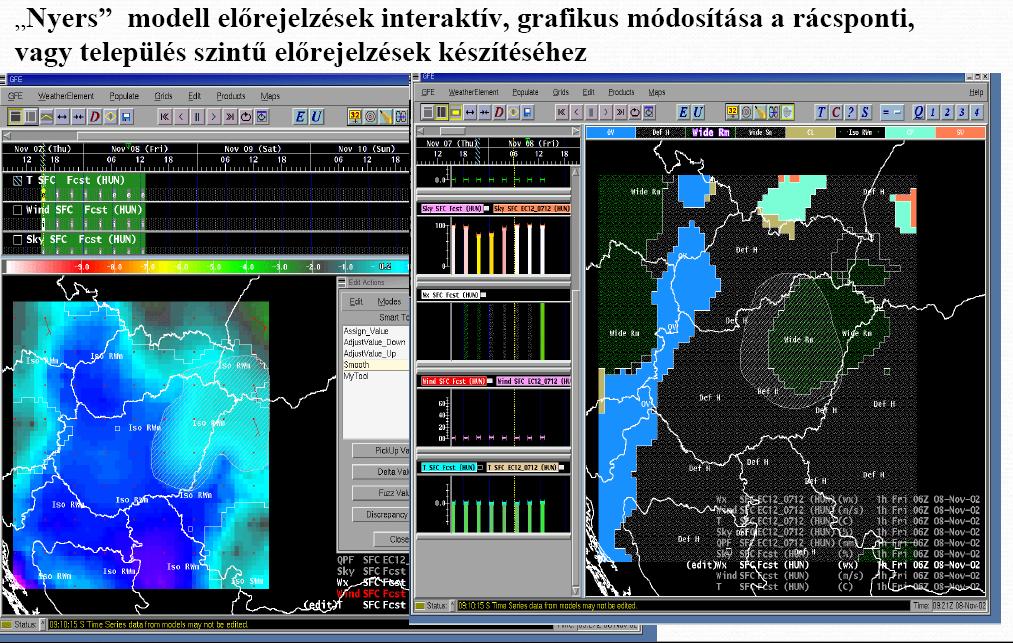This screenshot has width=1013, height=643.
Task: Click Nov 09 (Sat) on left time scale
Action: point(252,149)
